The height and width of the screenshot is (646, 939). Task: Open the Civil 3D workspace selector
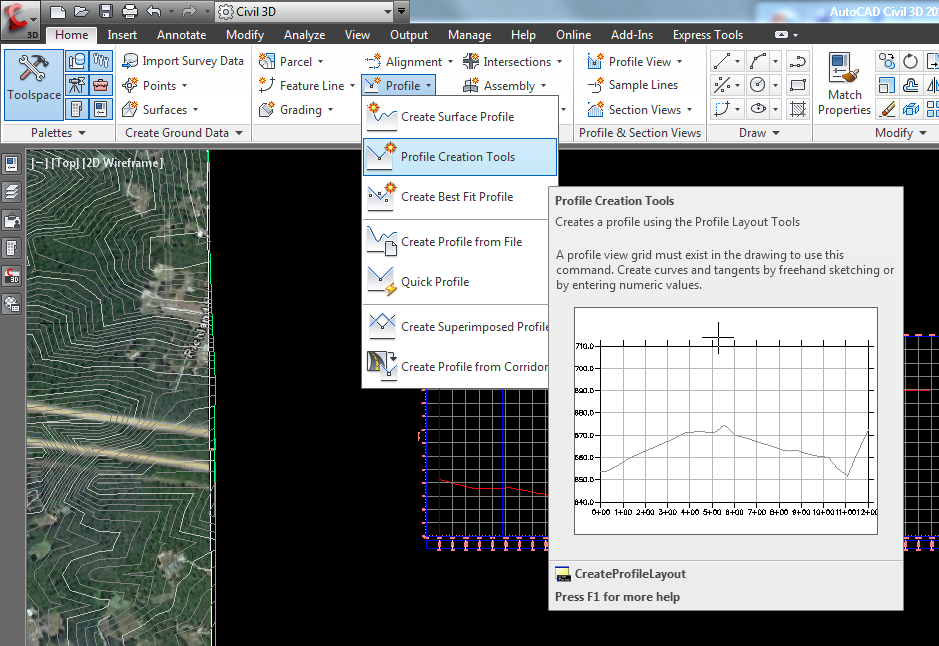(x=300, y=13)
